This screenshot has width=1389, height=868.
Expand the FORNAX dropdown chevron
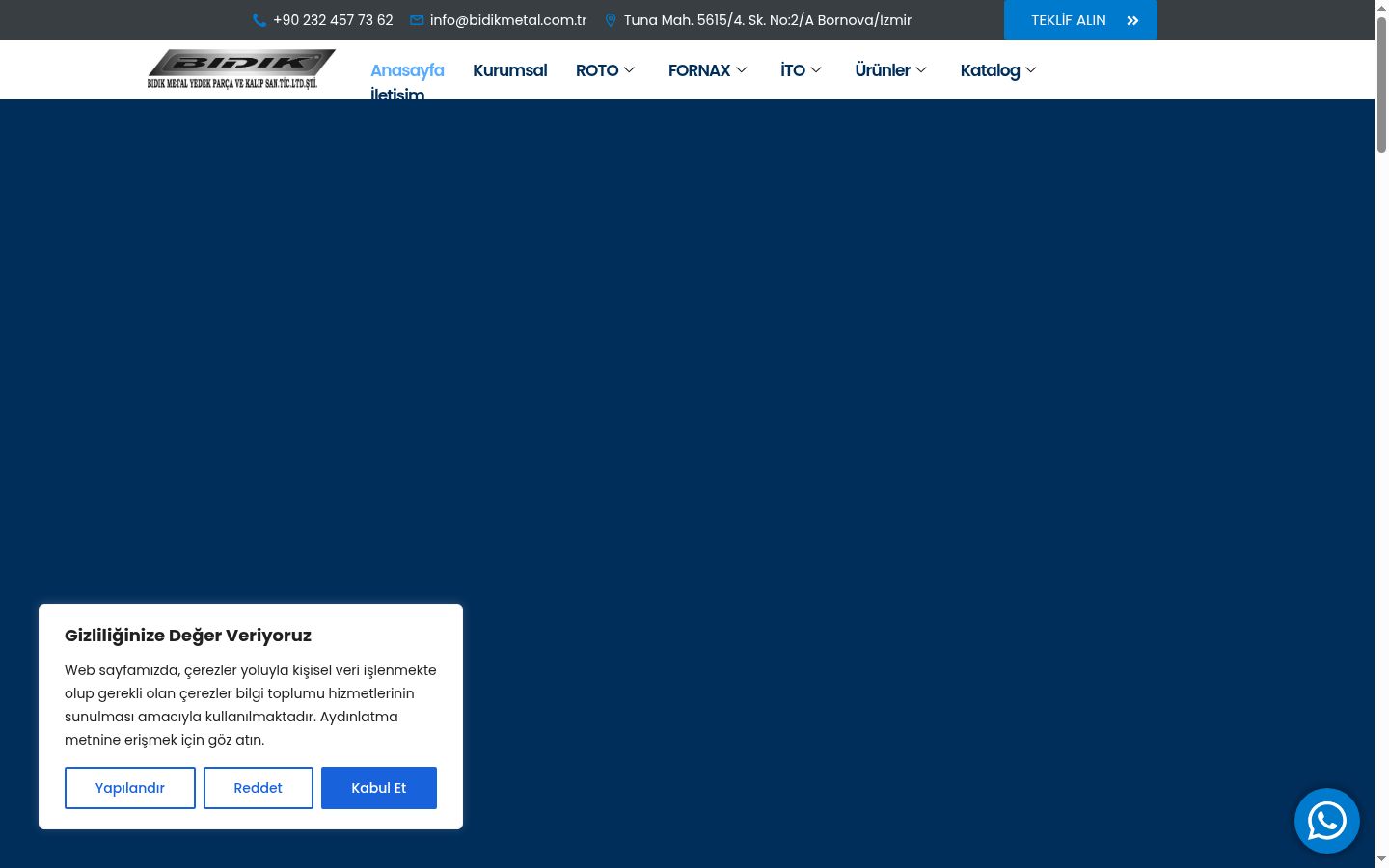tap(741, 70)
